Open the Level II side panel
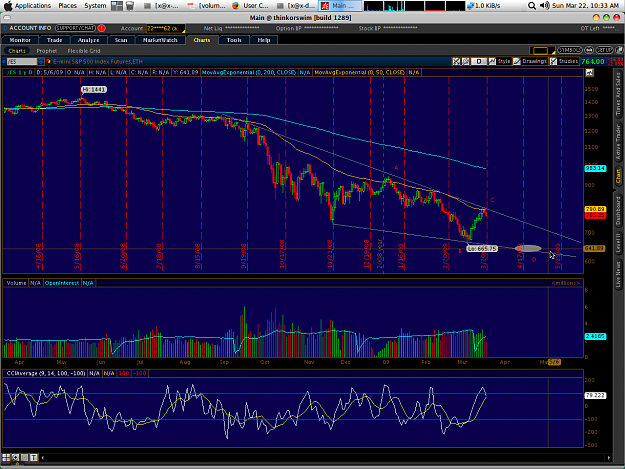The width and height of the screenshot is (625, 469). coord(618,243)
